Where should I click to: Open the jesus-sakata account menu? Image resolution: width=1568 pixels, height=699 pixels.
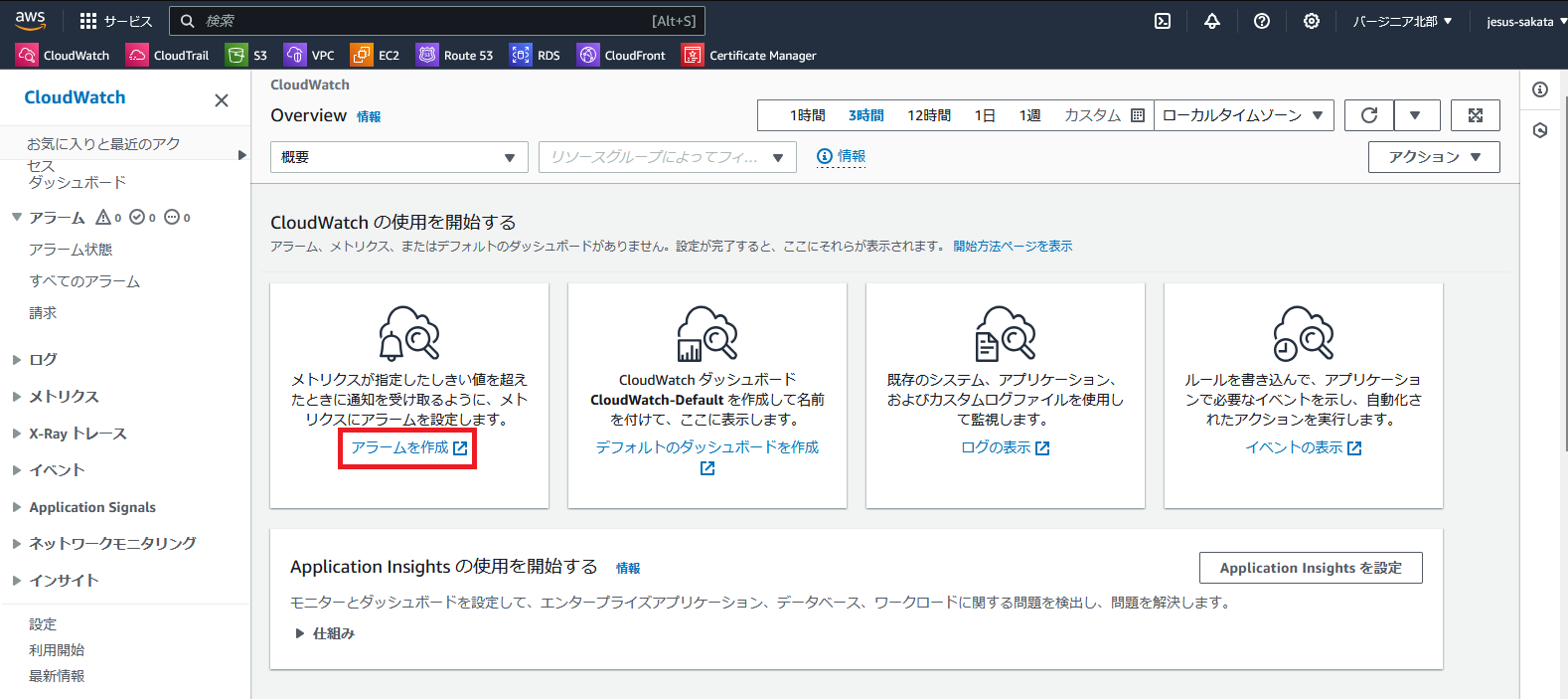[1526, 21]
